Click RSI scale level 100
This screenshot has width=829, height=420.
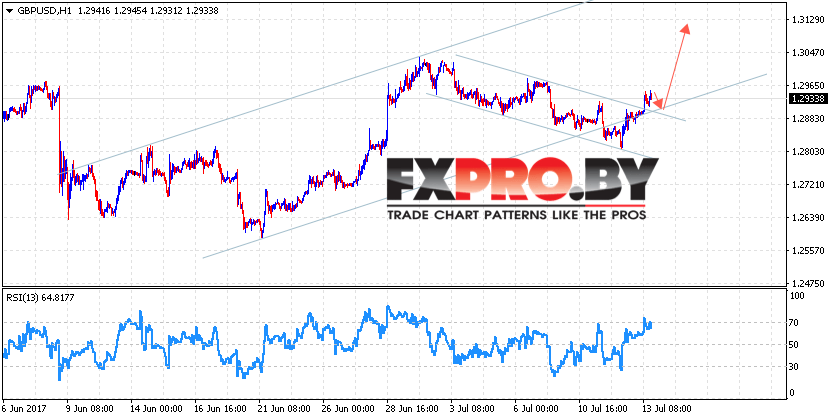tap(797, 297)
